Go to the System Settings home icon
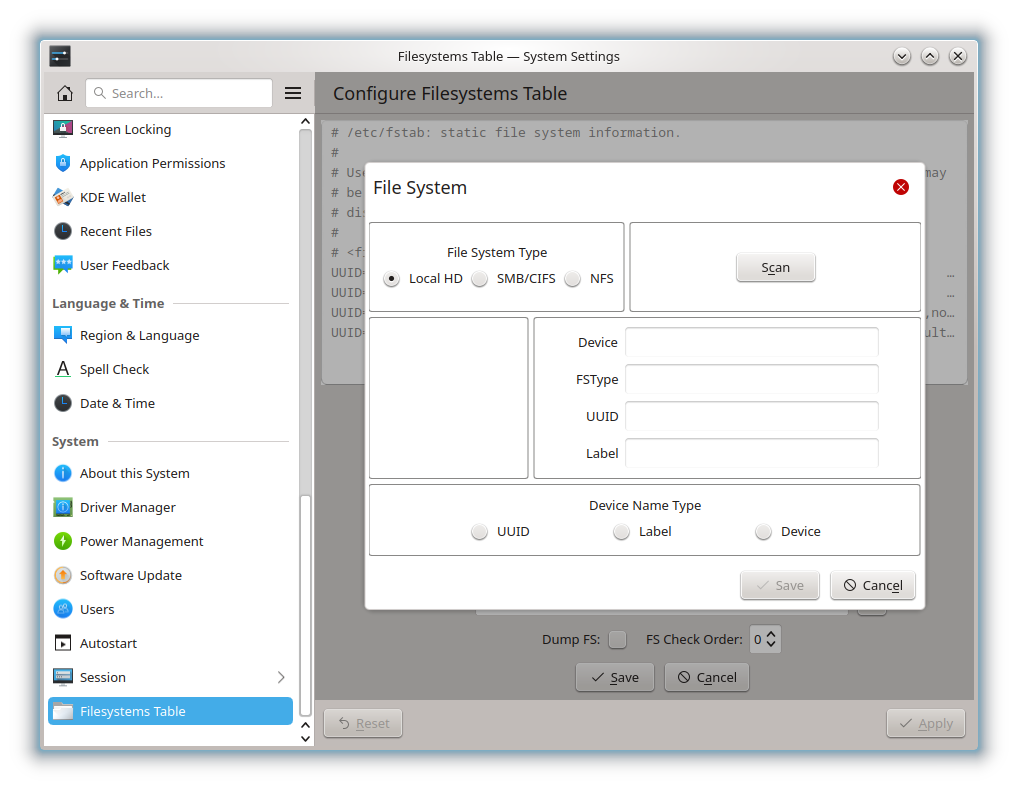This screenshot has width=1018, height=790. (x=64, y=93)
